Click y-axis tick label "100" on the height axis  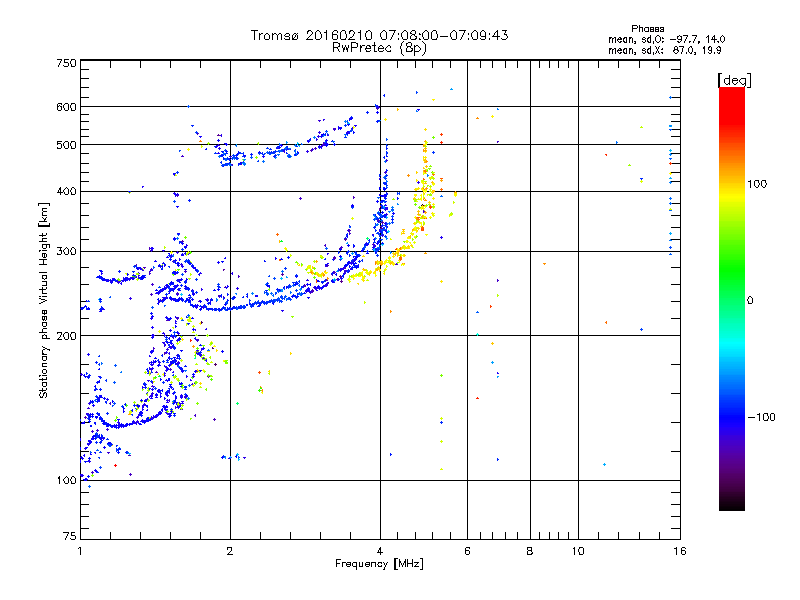tap(67, 481)
